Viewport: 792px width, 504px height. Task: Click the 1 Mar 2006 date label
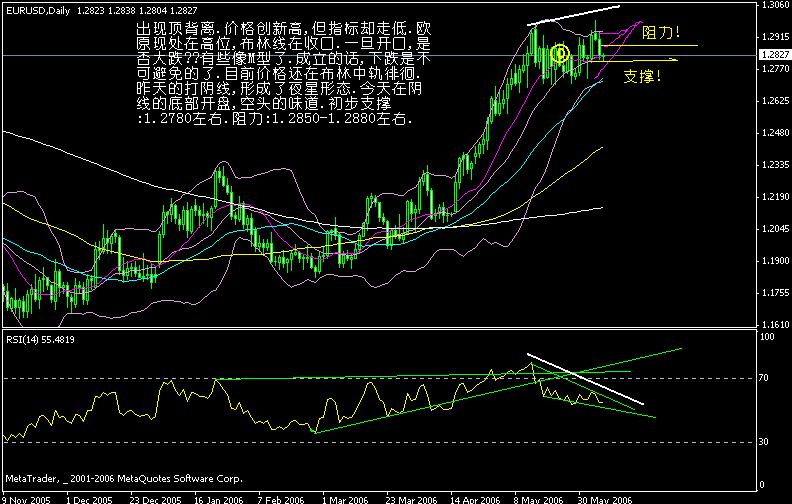pos(345,499)
